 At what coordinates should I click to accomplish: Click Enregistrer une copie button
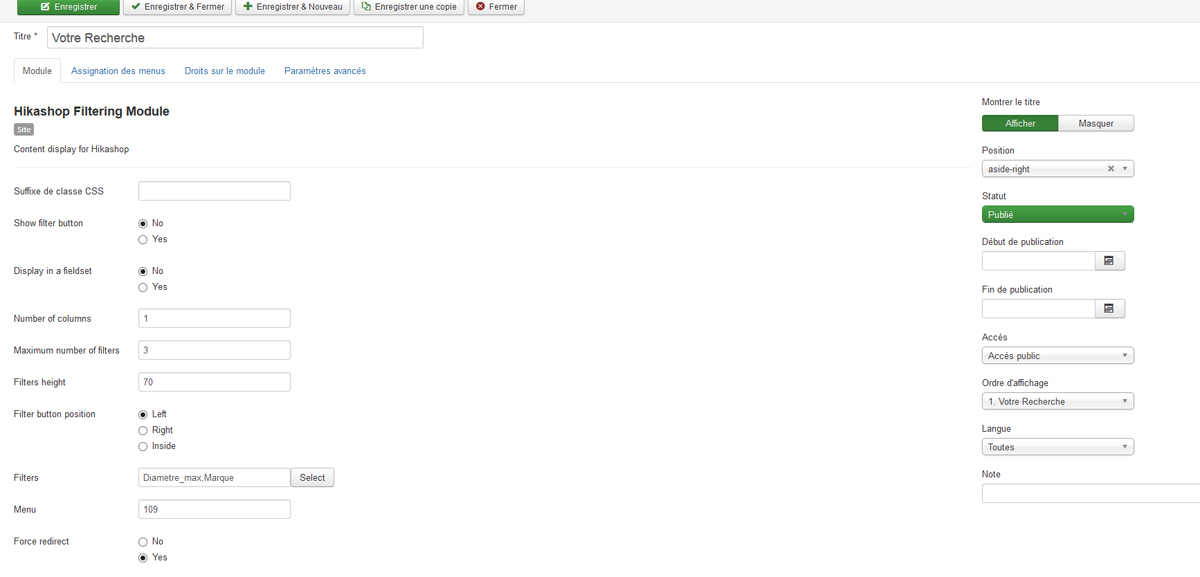(x=409, y=7)
